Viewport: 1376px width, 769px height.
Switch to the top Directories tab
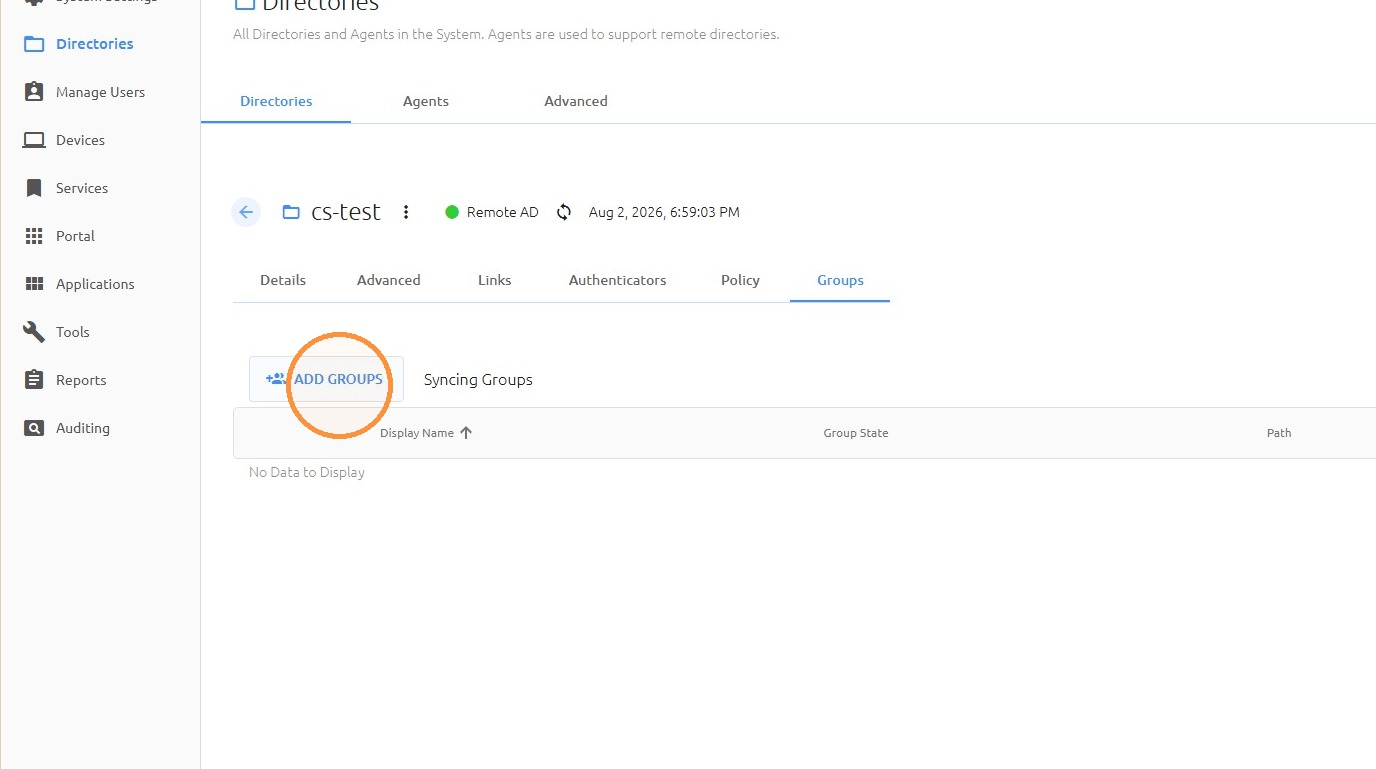click(x=276, y=101)
